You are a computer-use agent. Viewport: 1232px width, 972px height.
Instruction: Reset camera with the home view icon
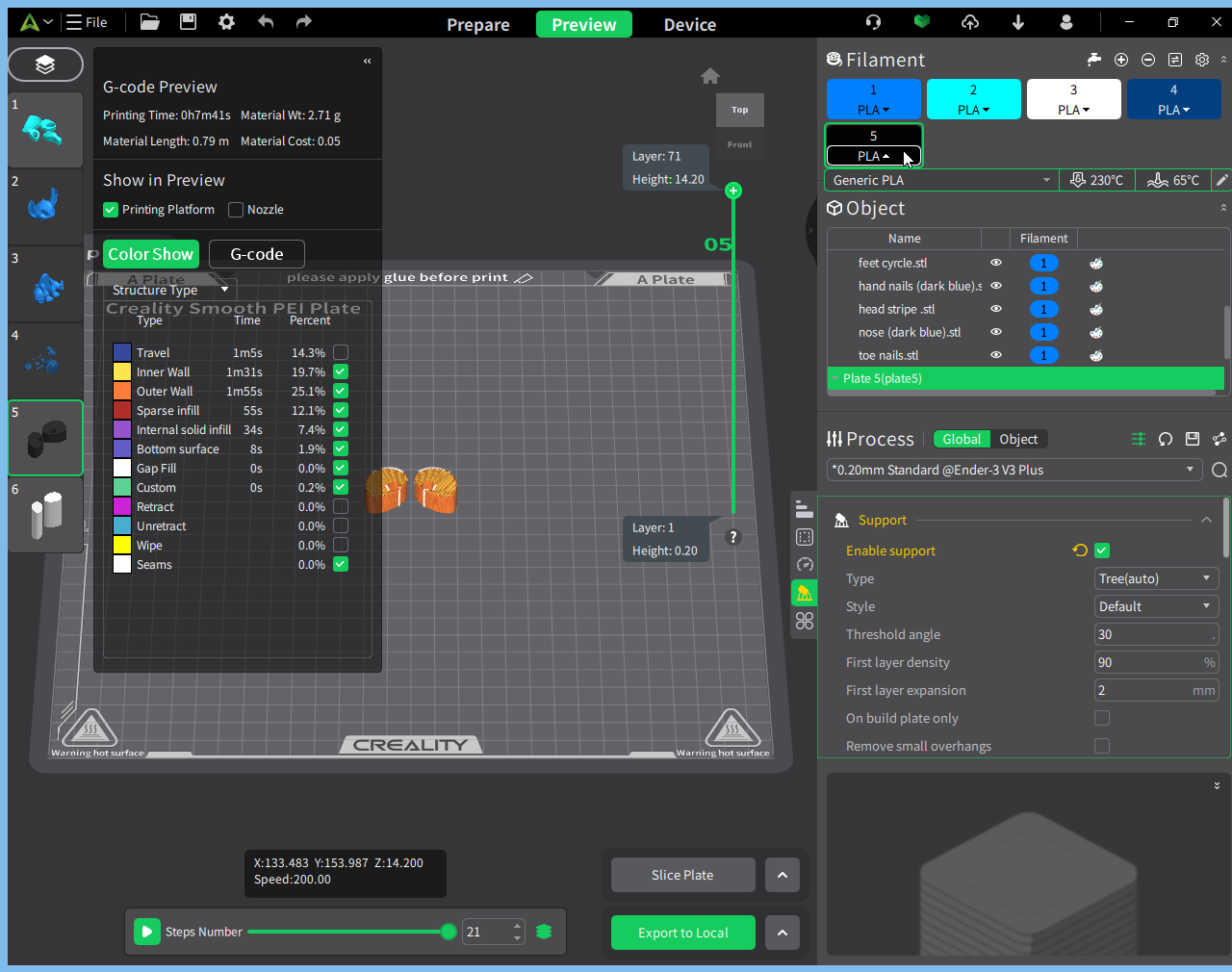[x=710, y=76]
